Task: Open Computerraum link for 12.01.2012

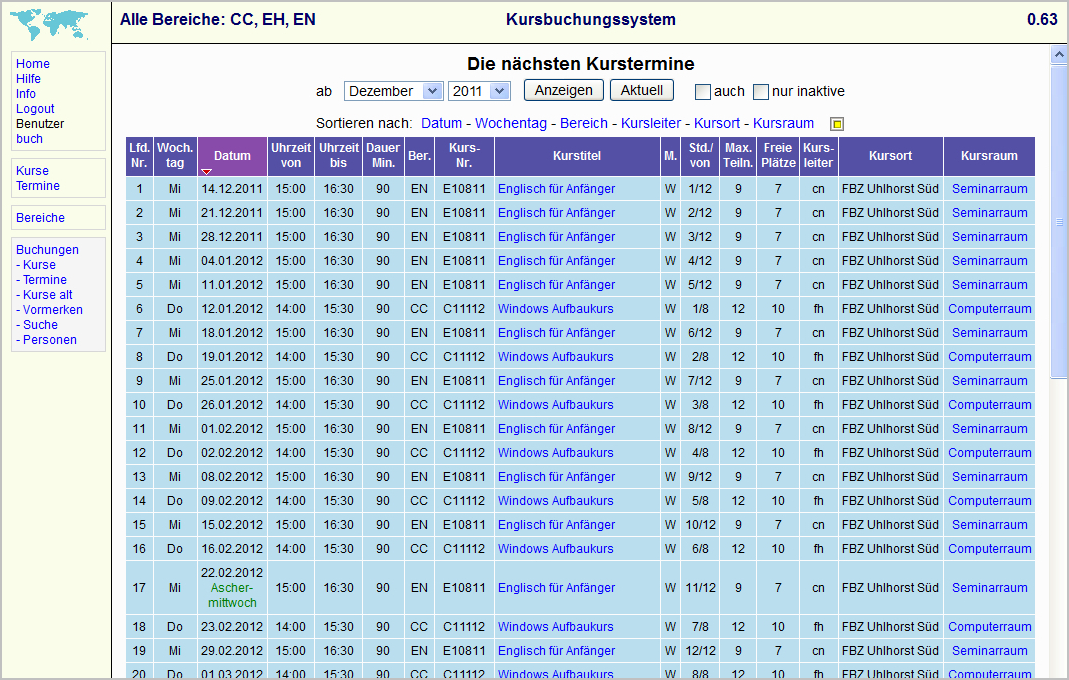Action: point(989,309)
